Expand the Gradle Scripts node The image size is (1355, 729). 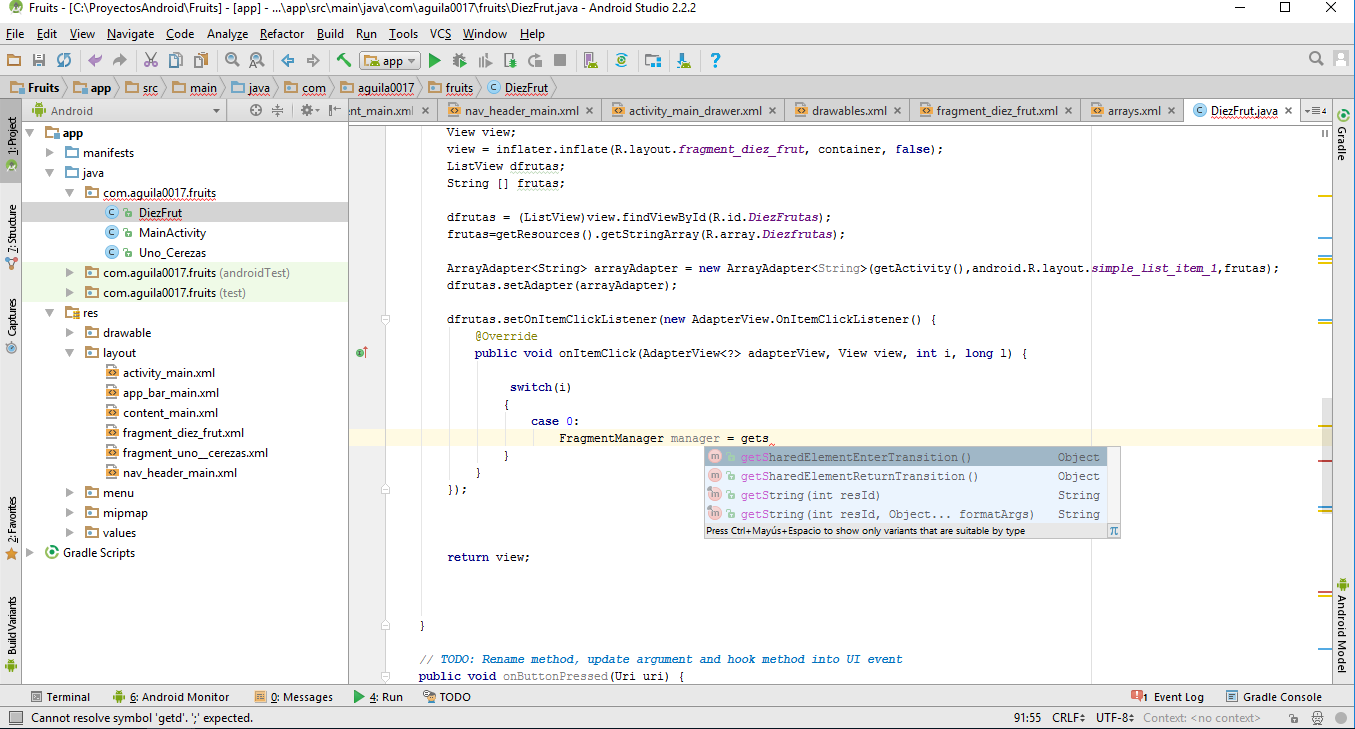(x=30, y=553)
